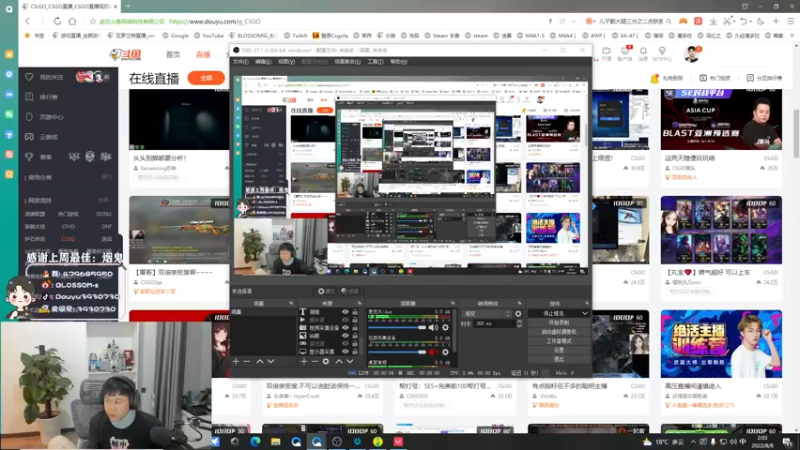Open user avatar in Douyu header
This screenshot has height=450, width=800.
coord(691,53)
